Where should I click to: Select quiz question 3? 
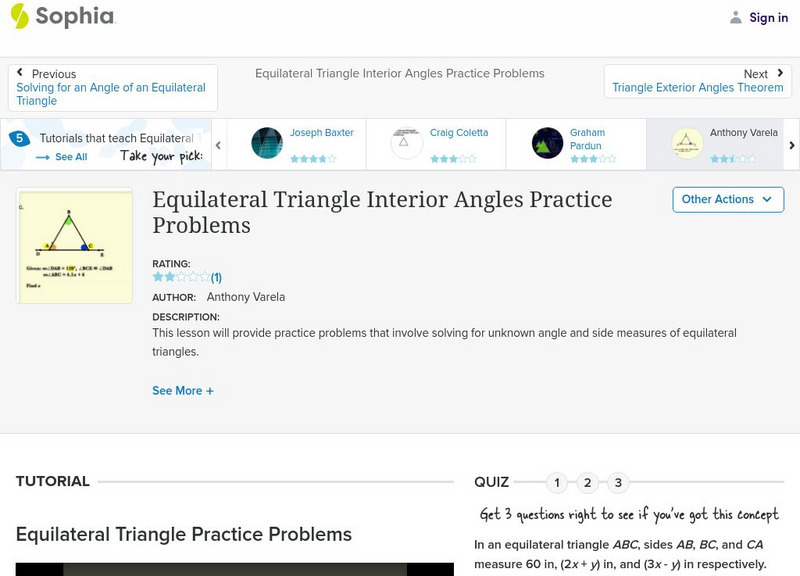pyautogui.click(x=618, y=483)
